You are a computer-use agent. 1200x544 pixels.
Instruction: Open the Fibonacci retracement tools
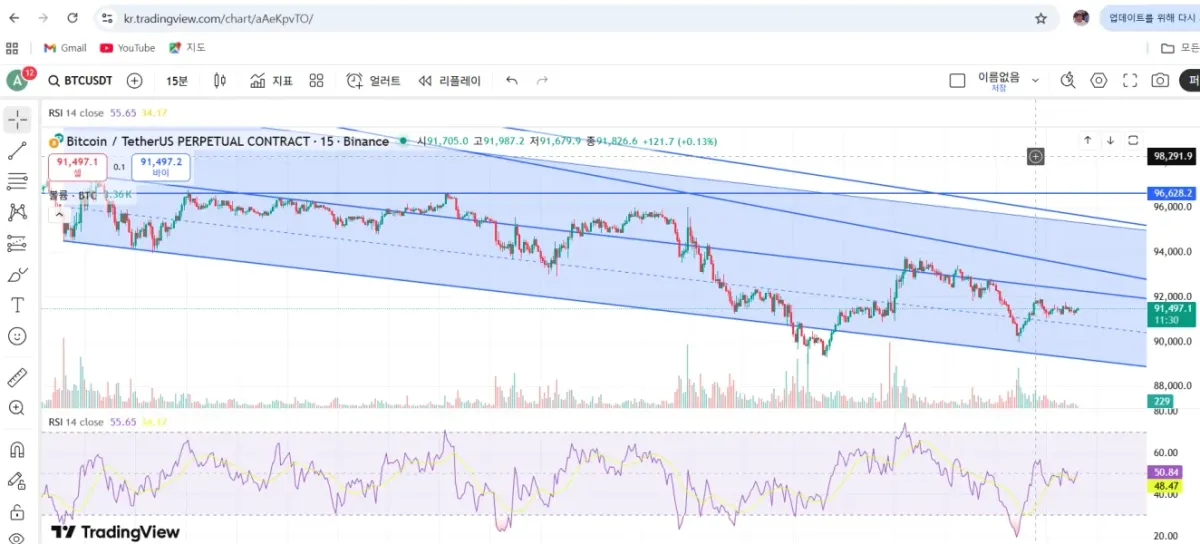click(x=17, y=181)
